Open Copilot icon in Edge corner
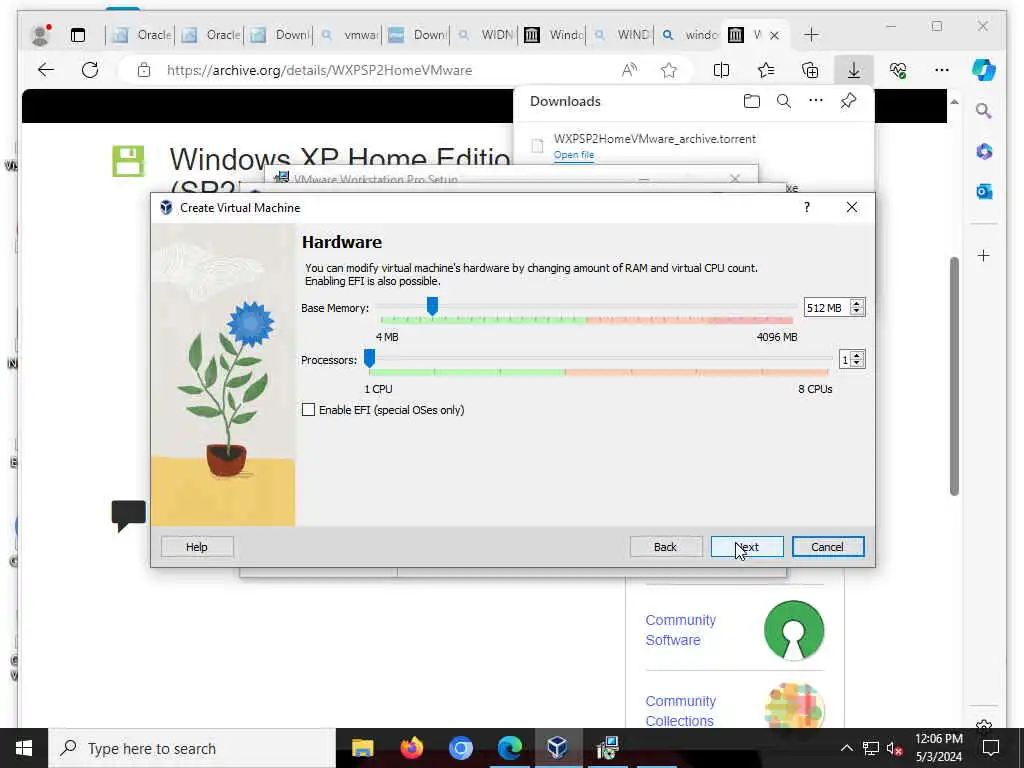 (x=984, y=70)
